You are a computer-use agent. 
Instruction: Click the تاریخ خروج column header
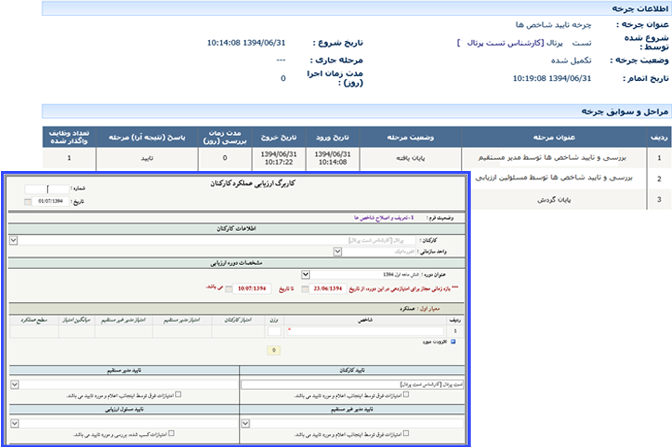279,137
